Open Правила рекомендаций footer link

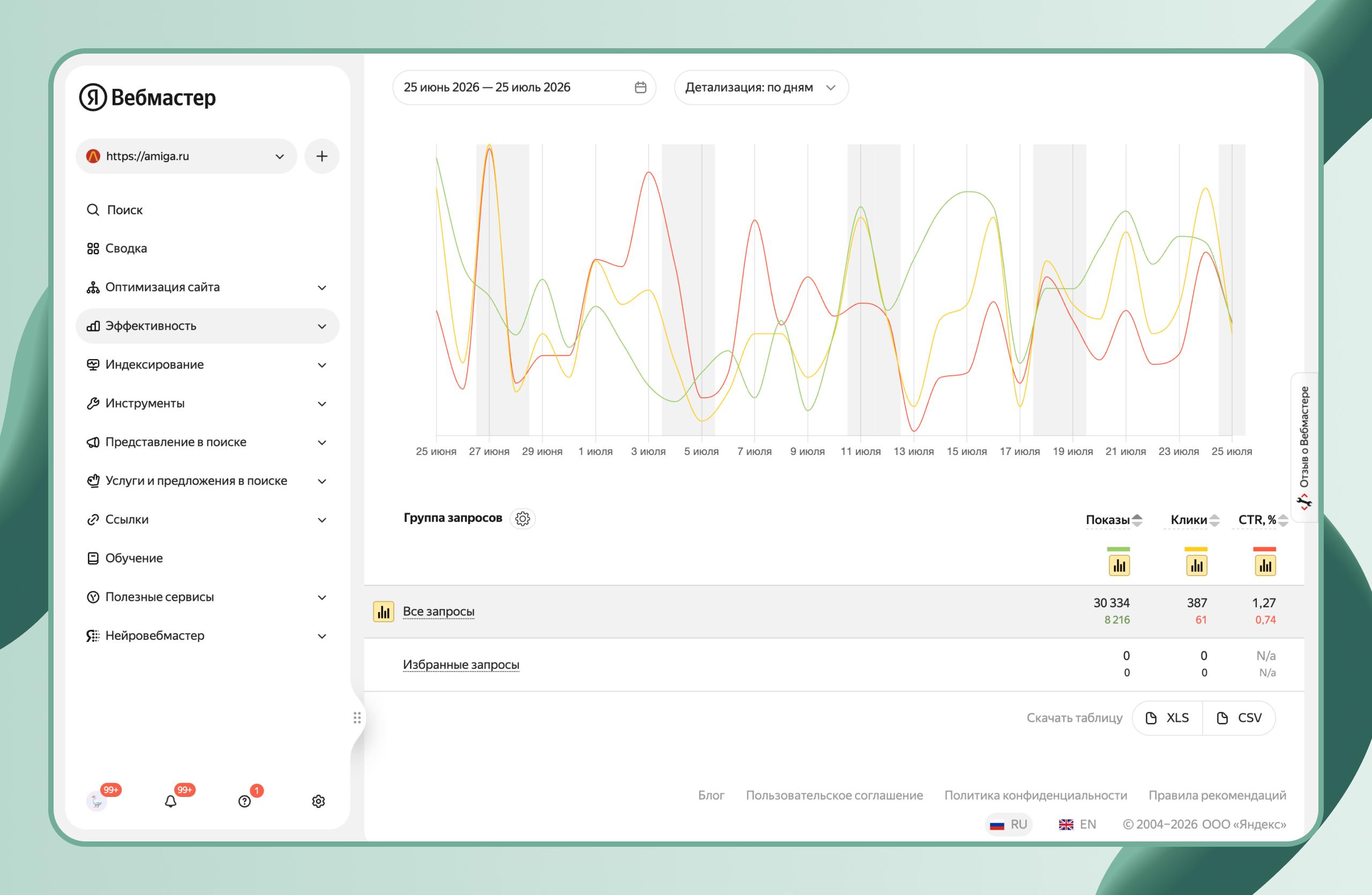pos(1217,795)
